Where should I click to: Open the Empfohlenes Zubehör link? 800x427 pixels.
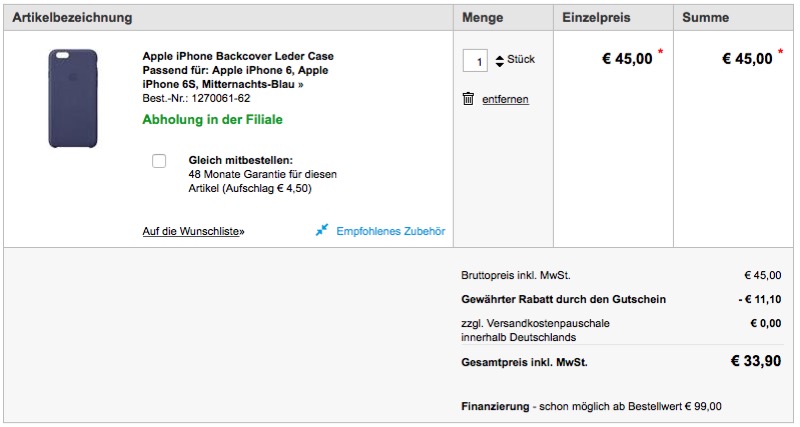point(390,231)
